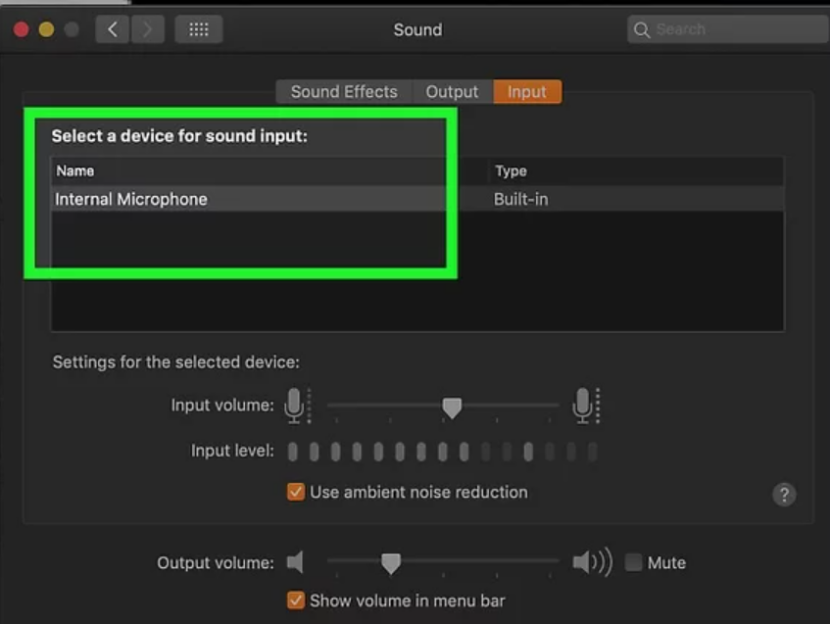The height and width of the screenshot is (625, 831).
Task: Click the Input volume slider thumb
Action: click(452, 408)
